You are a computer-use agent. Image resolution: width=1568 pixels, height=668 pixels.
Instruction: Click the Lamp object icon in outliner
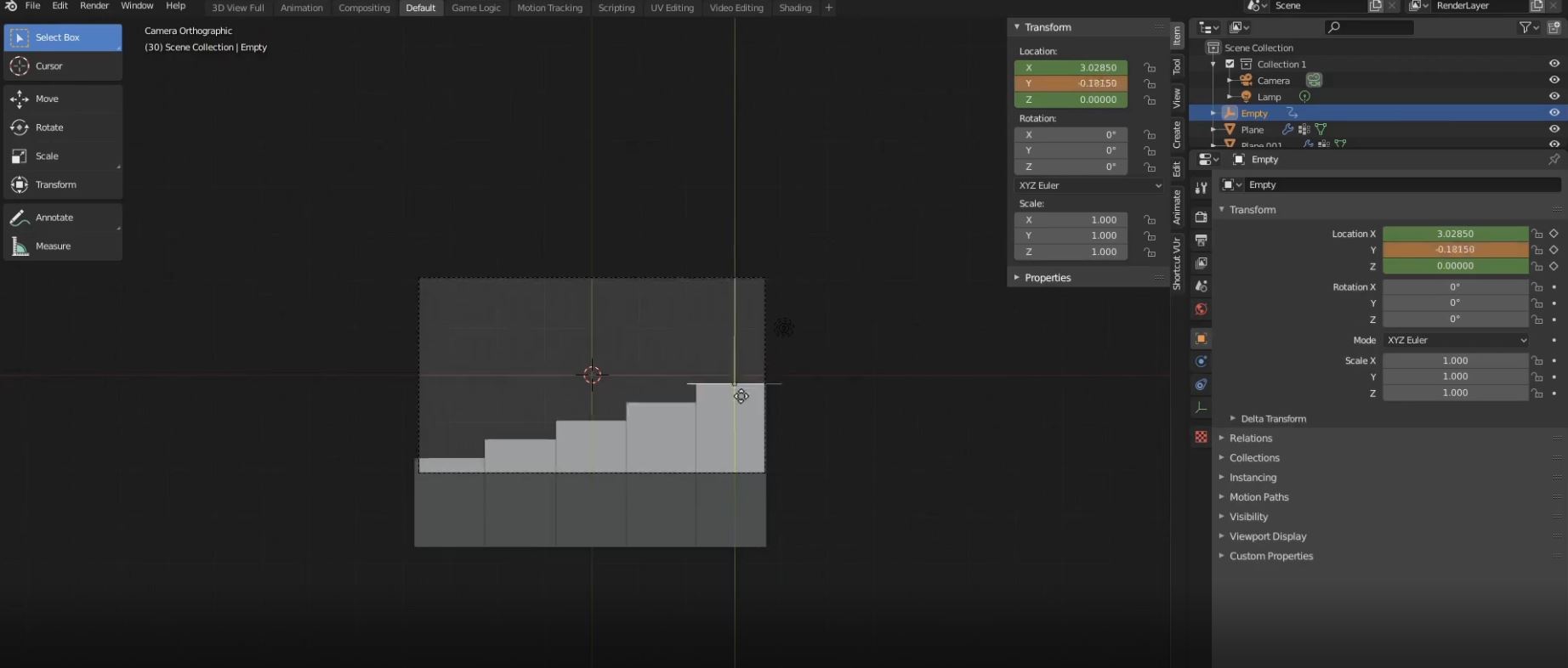click(1246, 97)
